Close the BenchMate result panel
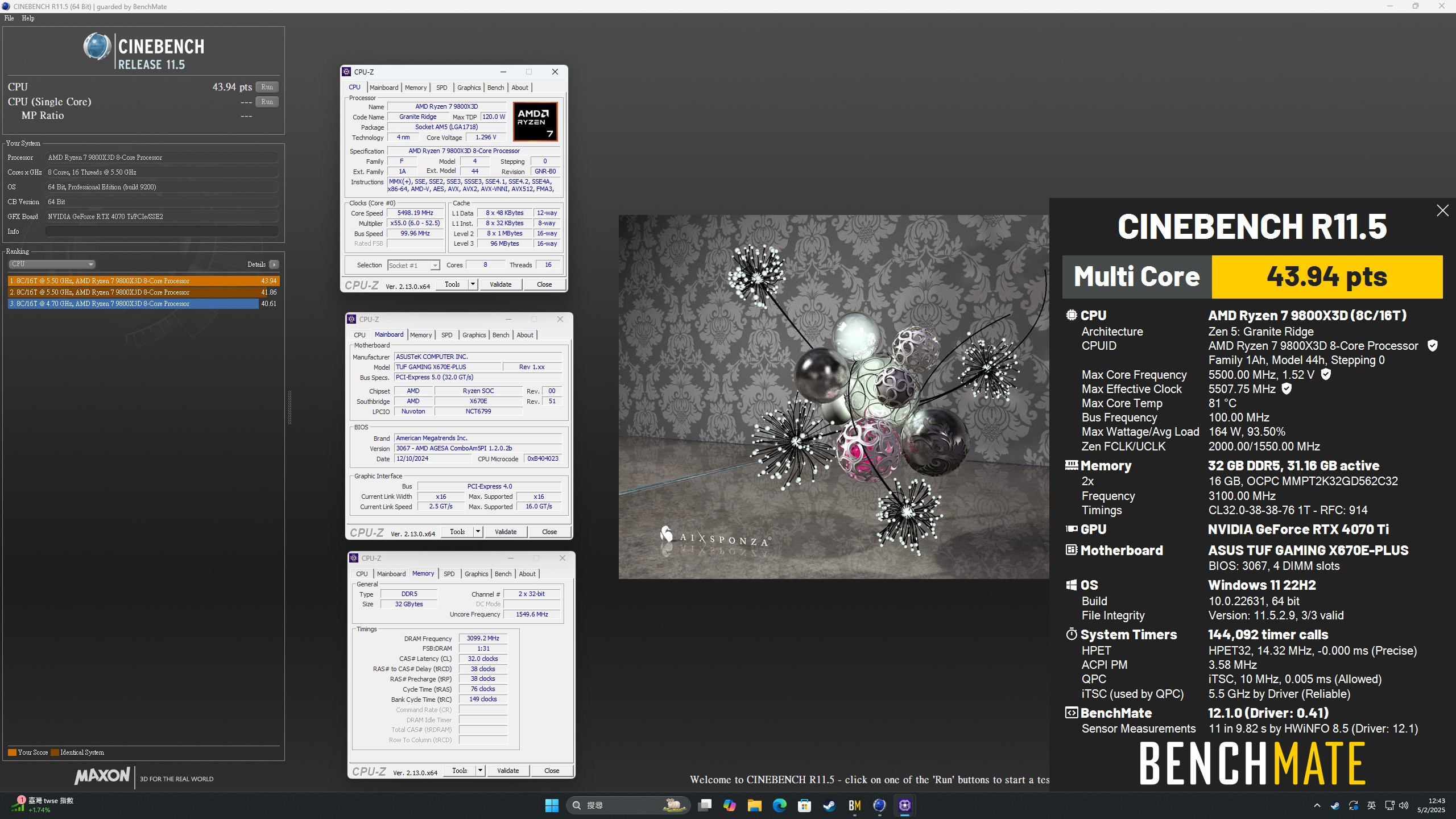Viewport: 1456px width, 819px height. pos(1442,210)
